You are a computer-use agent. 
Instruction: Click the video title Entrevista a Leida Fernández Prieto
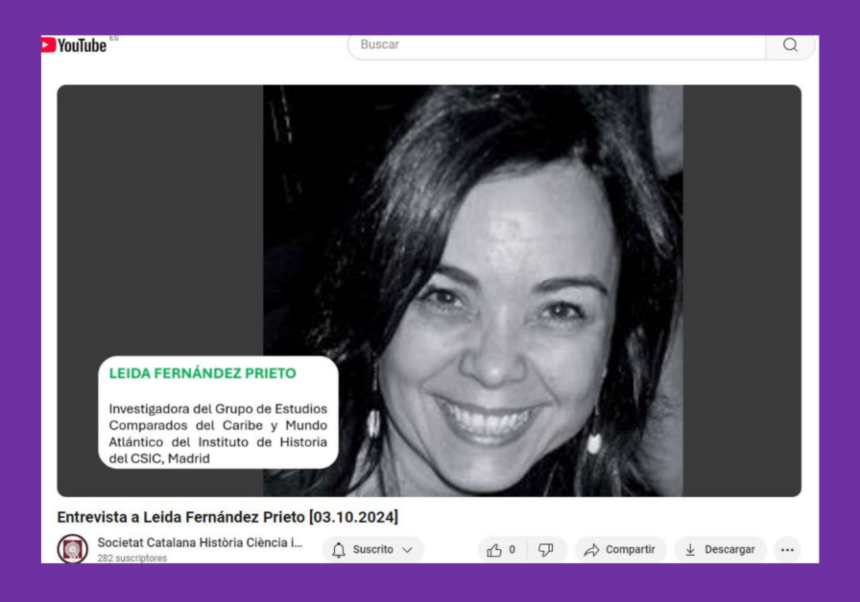227,517
